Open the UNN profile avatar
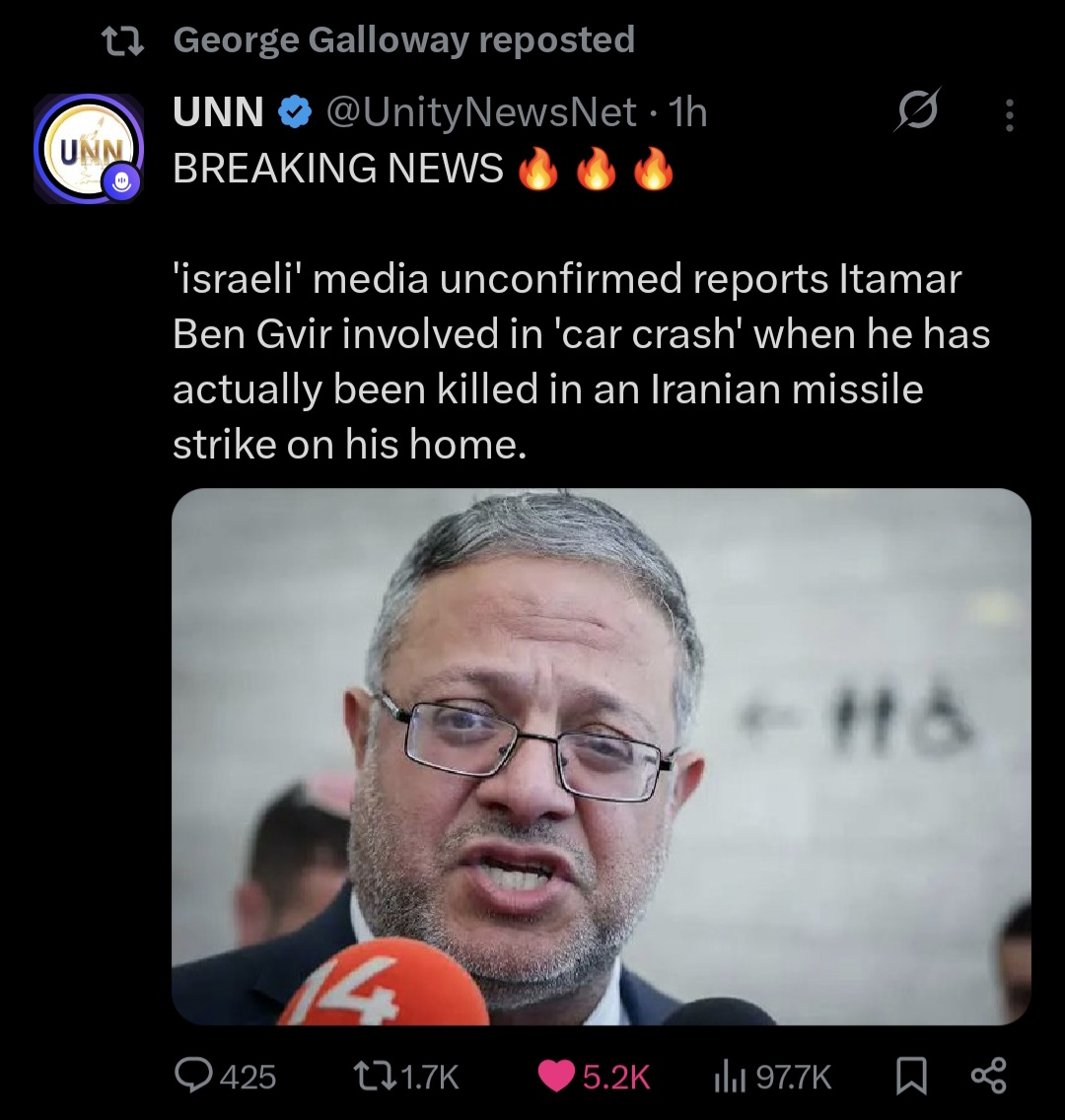Viewport: 1065px width, 1120px height. [x=89, y=148]
